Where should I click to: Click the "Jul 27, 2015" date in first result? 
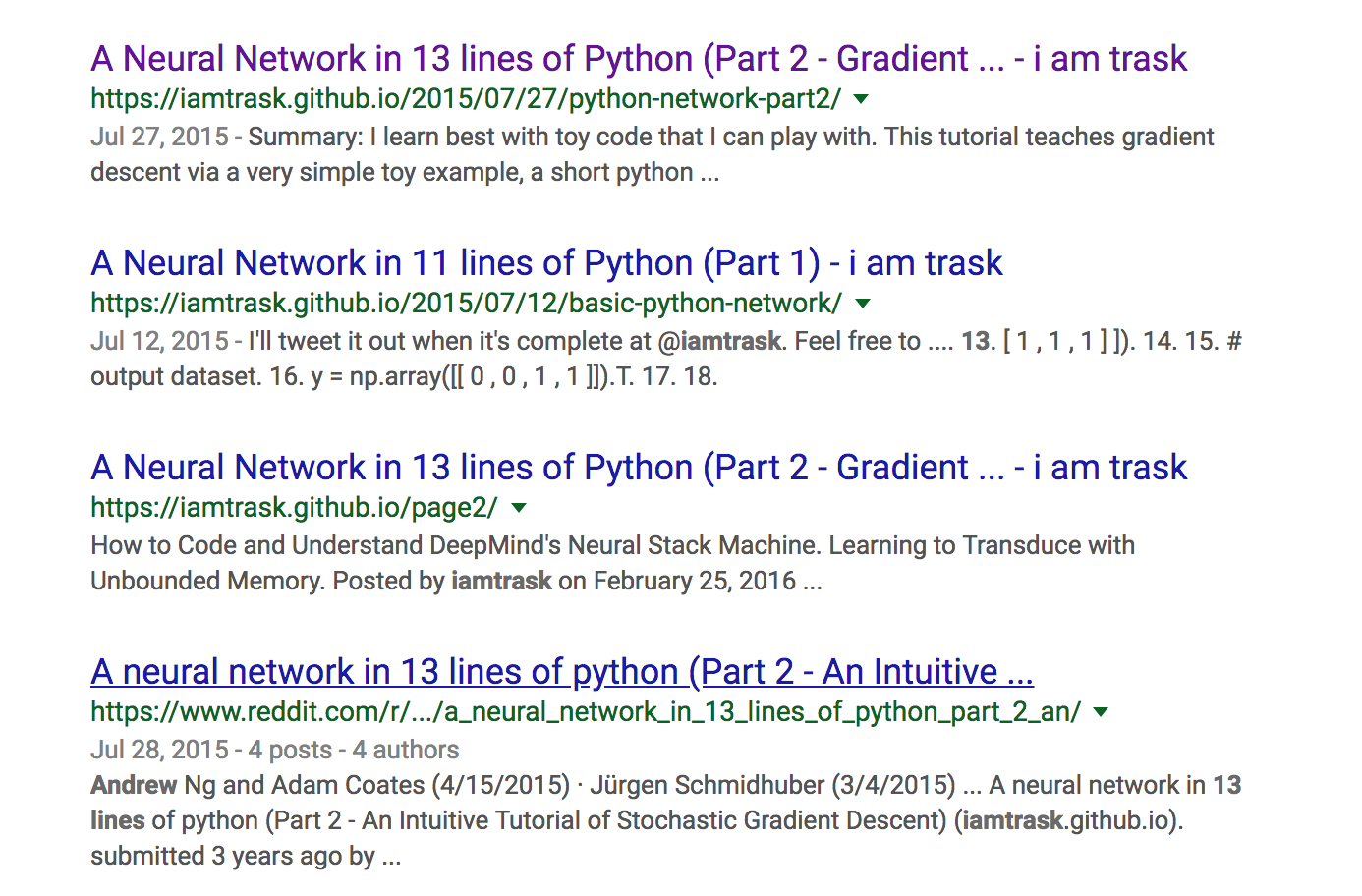tap(159, 137)
